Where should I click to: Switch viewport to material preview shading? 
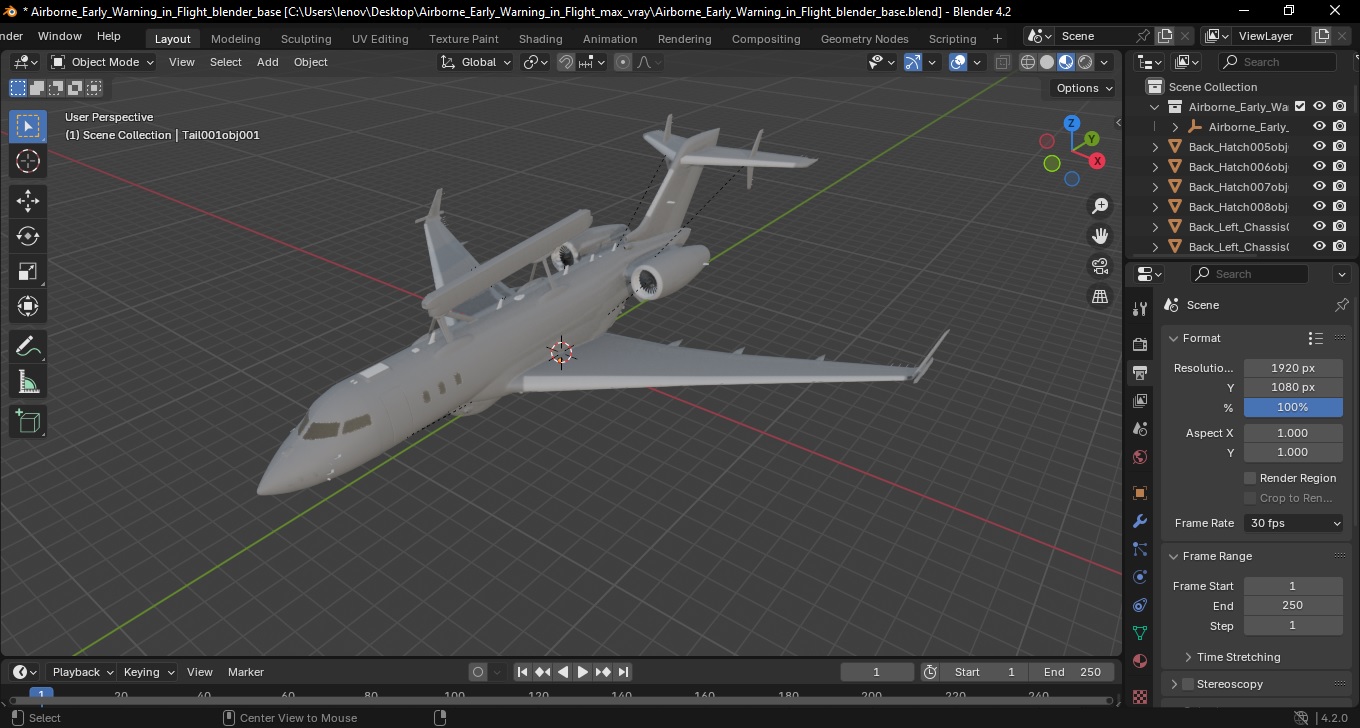(1066, 62)
